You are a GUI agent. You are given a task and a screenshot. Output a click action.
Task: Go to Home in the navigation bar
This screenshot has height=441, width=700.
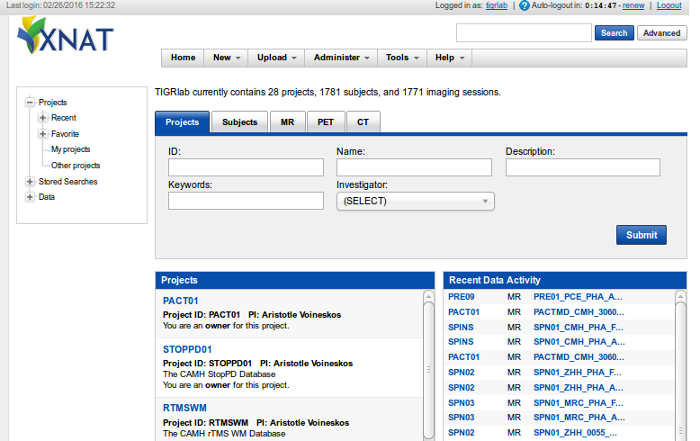tap(183, 58)
